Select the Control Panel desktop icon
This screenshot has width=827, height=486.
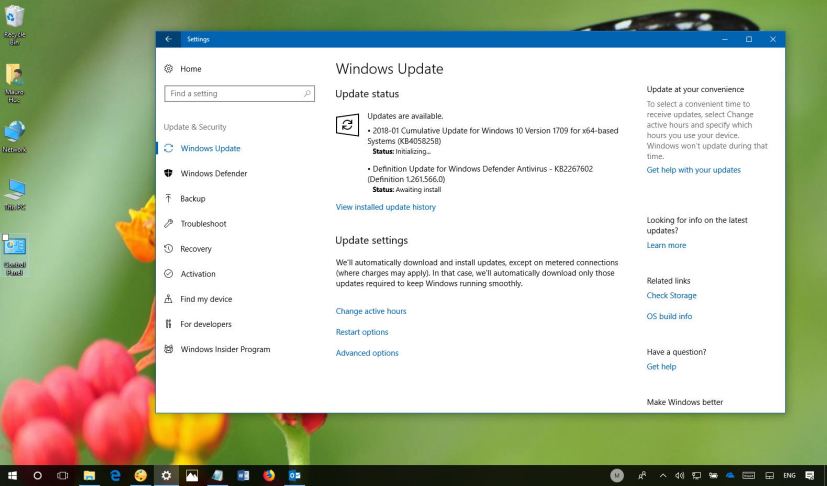pos(15,255)
